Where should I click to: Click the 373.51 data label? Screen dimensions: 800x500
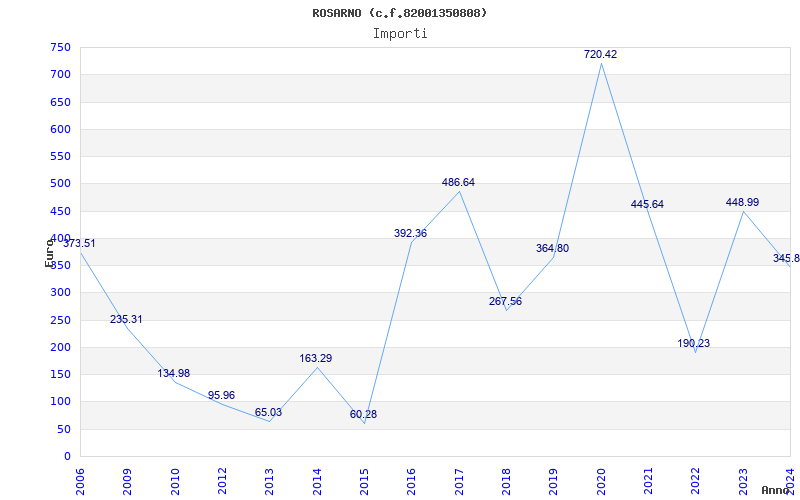click(79, 243)
